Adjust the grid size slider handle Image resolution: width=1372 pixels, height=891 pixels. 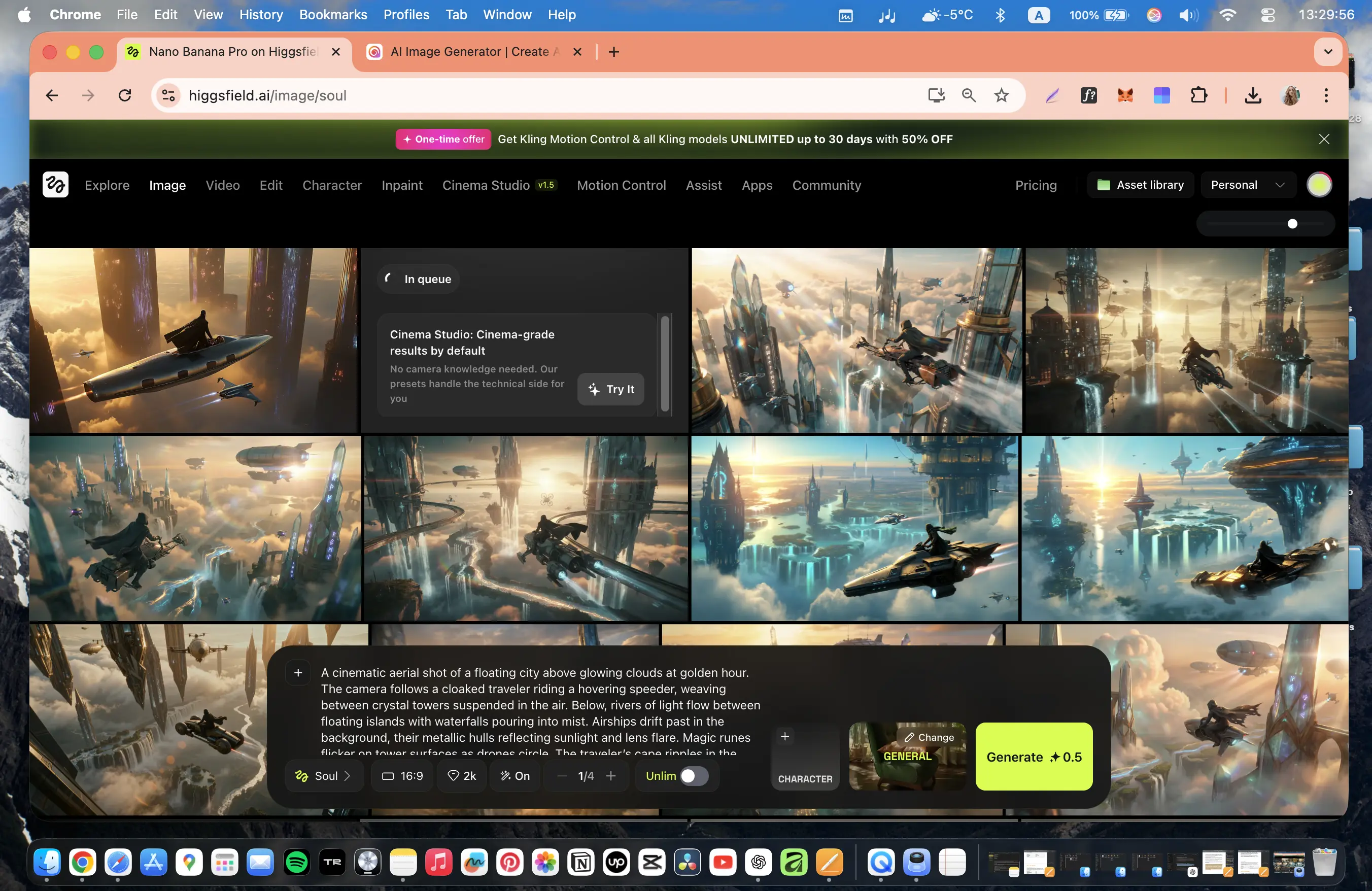coord(1292,224)
